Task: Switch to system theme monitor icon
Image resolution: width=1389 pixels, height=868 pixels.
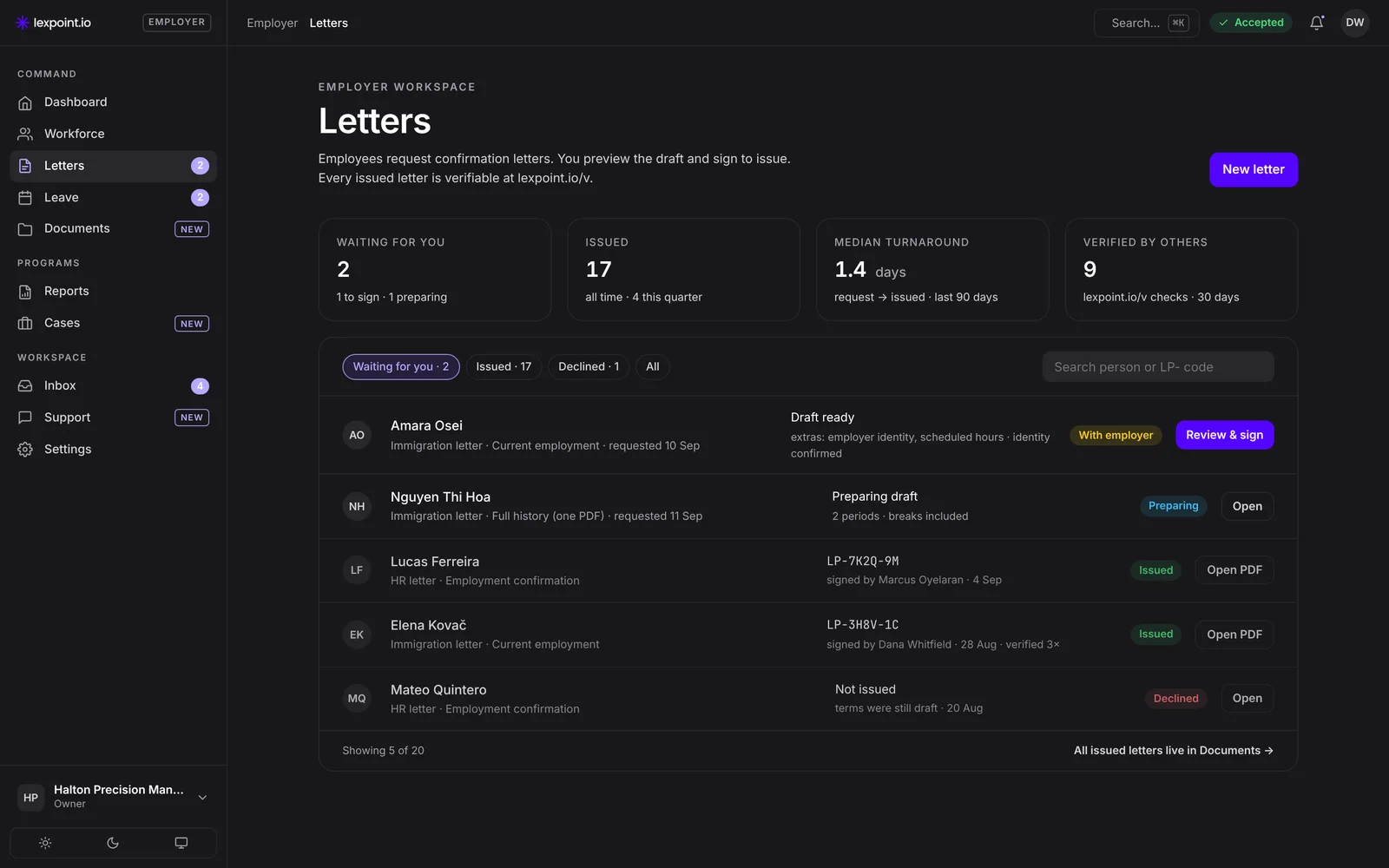Action: (181, 843)
